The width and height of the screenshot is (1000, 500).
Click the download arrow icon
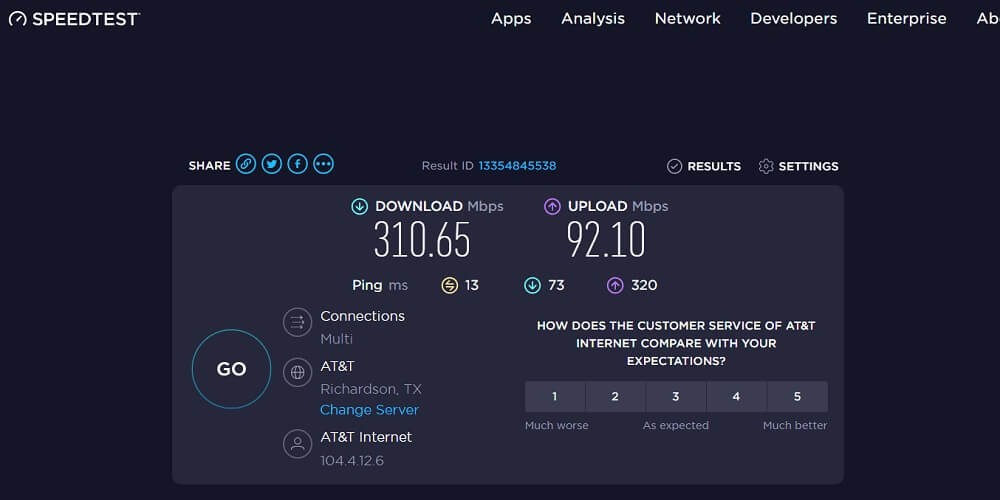360,206
